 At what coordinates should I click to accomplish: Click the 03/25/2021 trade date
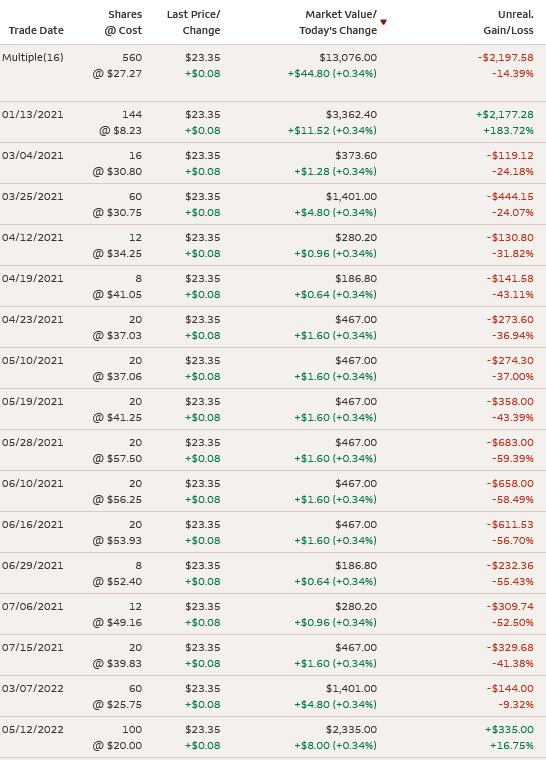(32, 197)
